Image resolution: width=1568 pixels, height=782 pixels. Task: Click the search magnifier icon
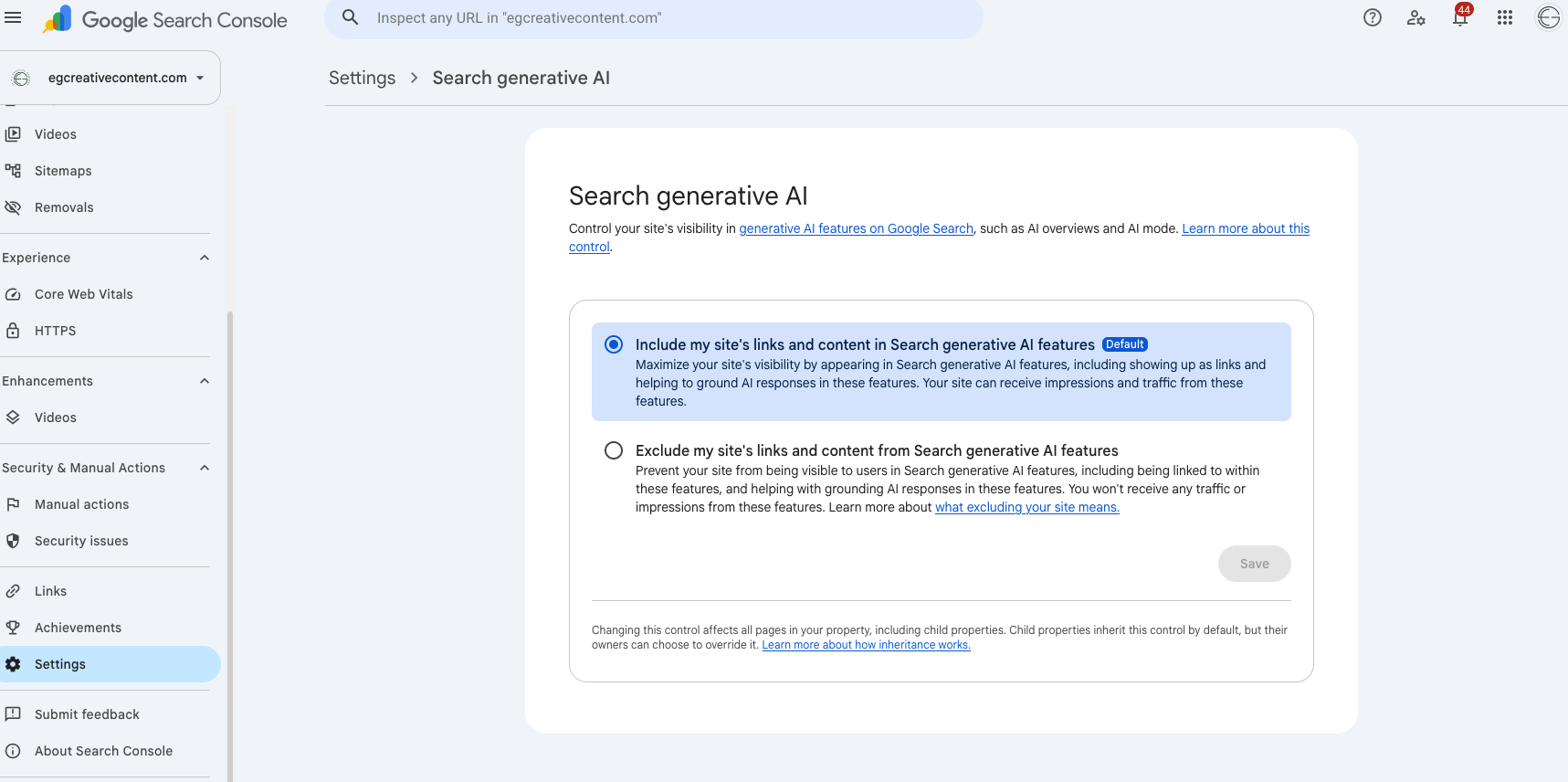coord(350,17)
